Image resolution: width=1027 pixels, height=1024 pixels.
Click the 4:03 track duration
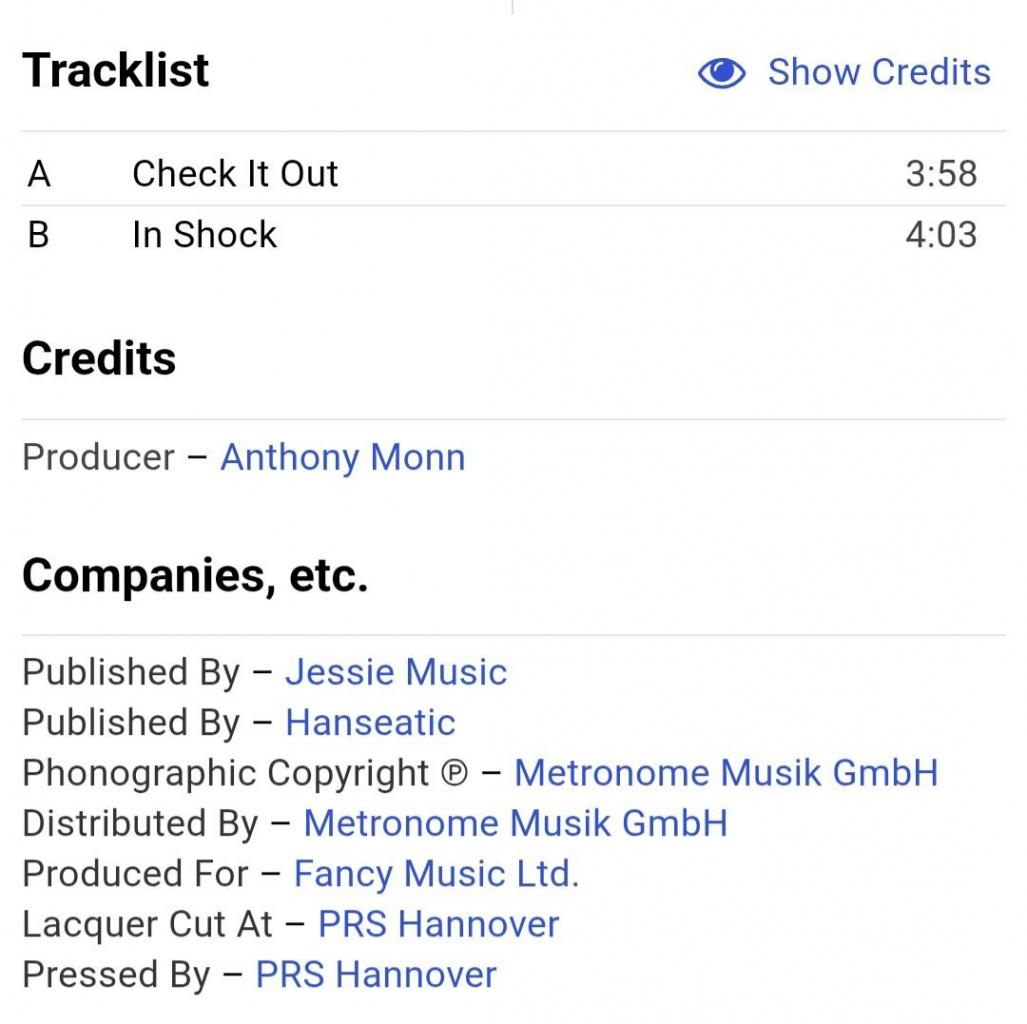click(941, 235)
